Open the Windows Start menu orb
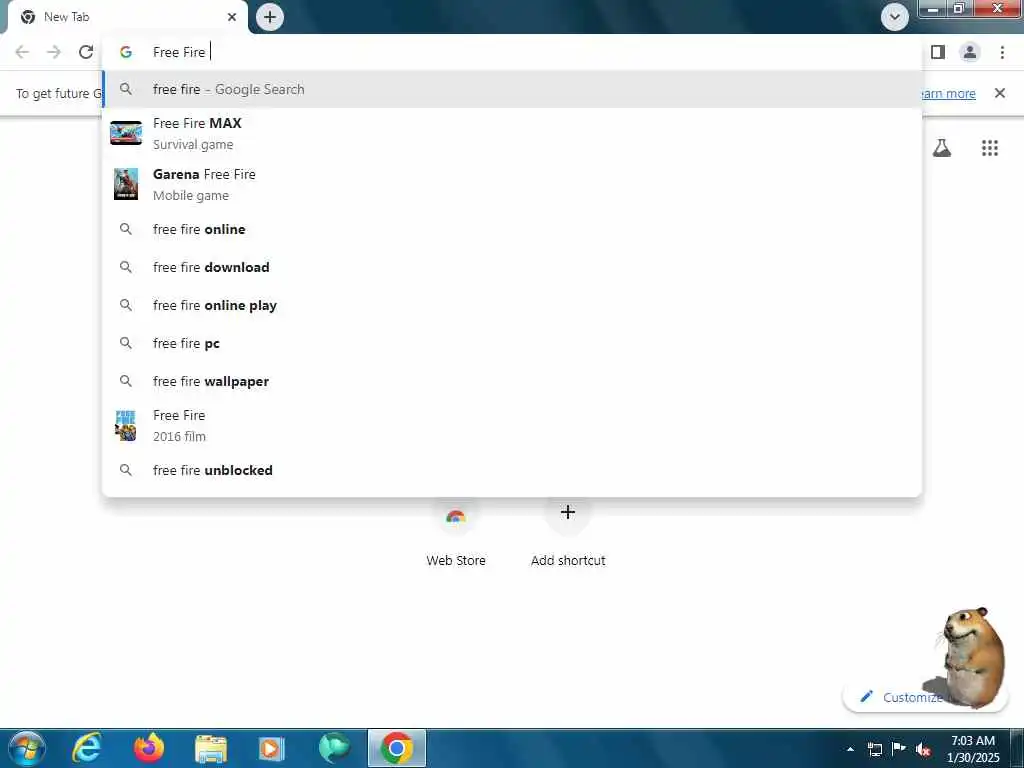The image size is (1024, 768). click(x=27, y=748)
